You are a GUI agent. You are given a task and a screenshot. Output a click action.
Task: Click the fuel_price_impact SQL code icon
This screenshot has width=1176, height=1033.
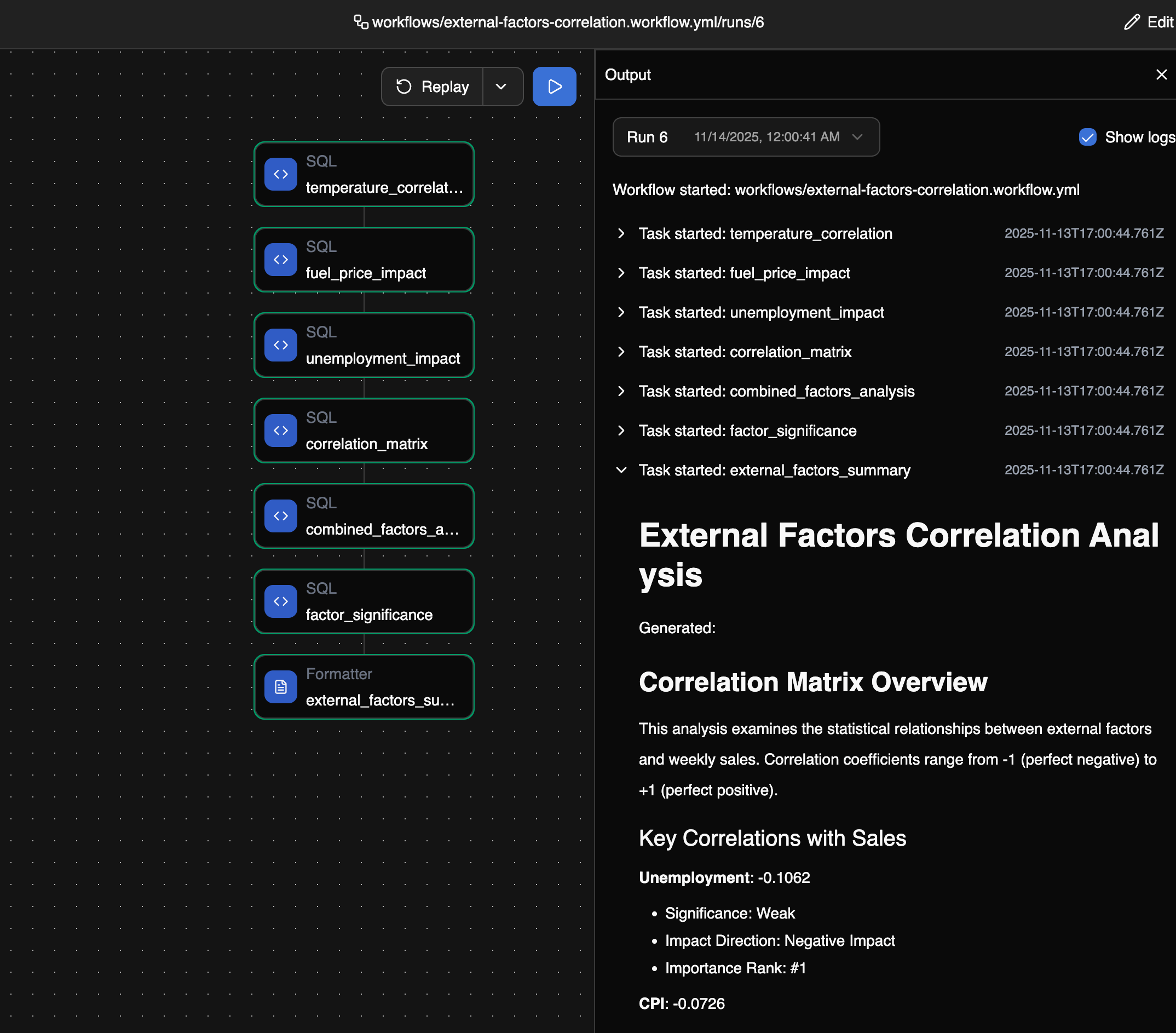click(280, 260)
